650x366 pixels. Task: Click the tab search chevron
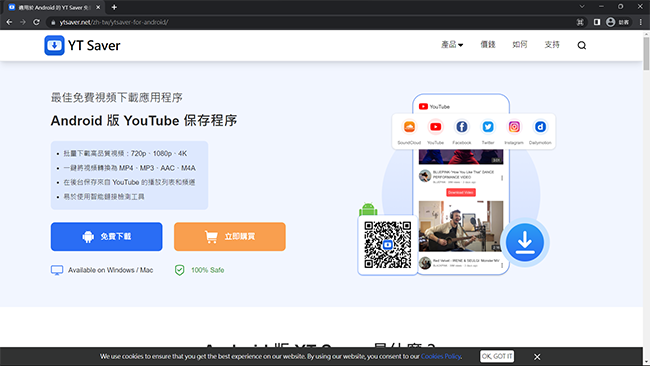(x=582, y=7)
